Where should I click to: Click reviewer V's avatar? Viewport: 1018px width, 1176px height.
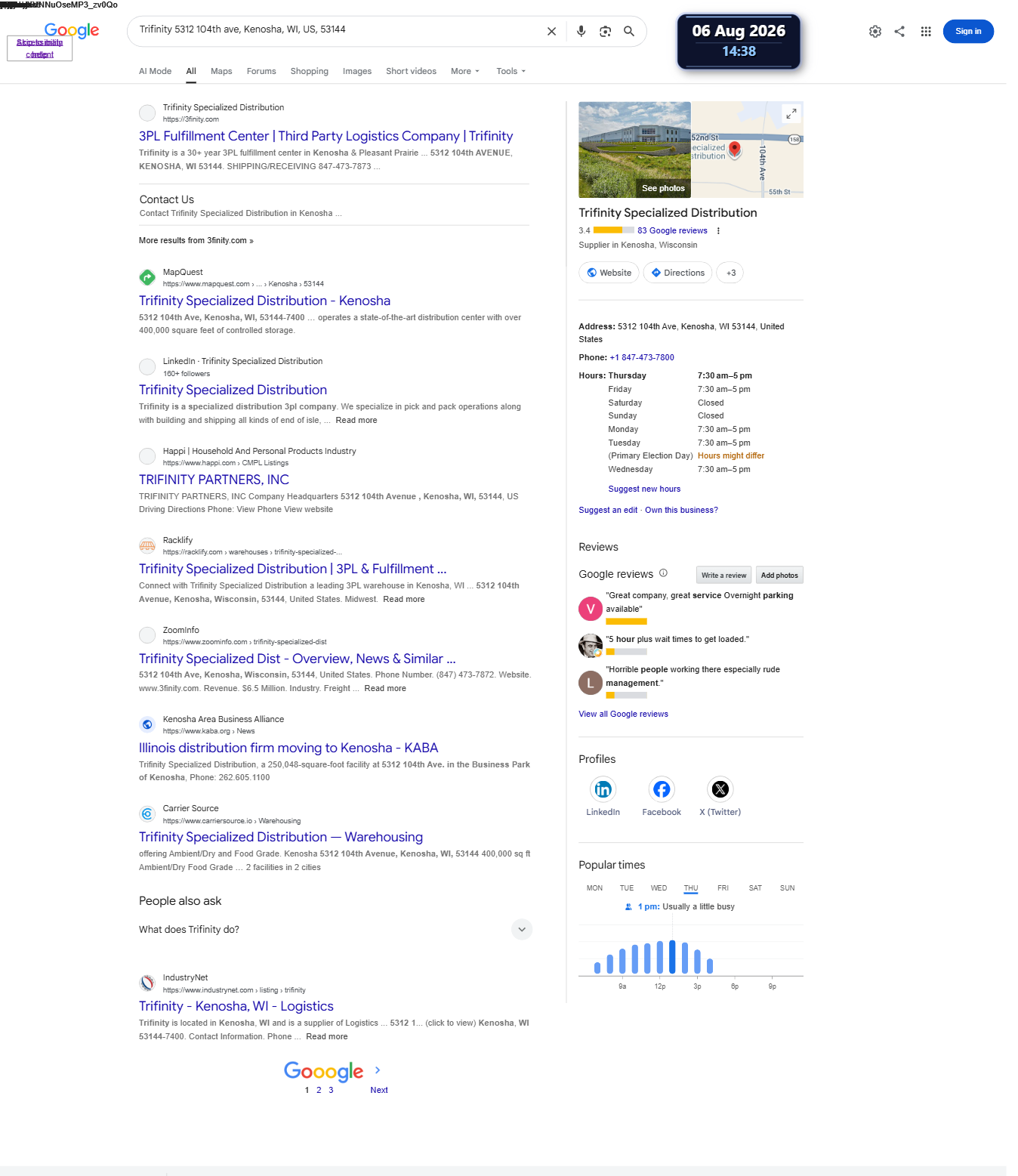[591, 609]
